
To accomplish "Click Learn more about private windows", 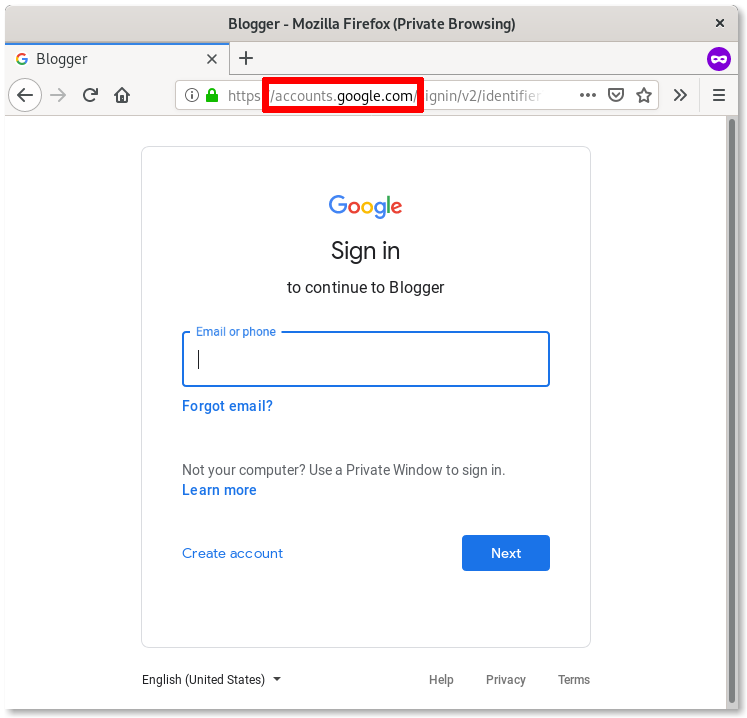I will (219, 490).
